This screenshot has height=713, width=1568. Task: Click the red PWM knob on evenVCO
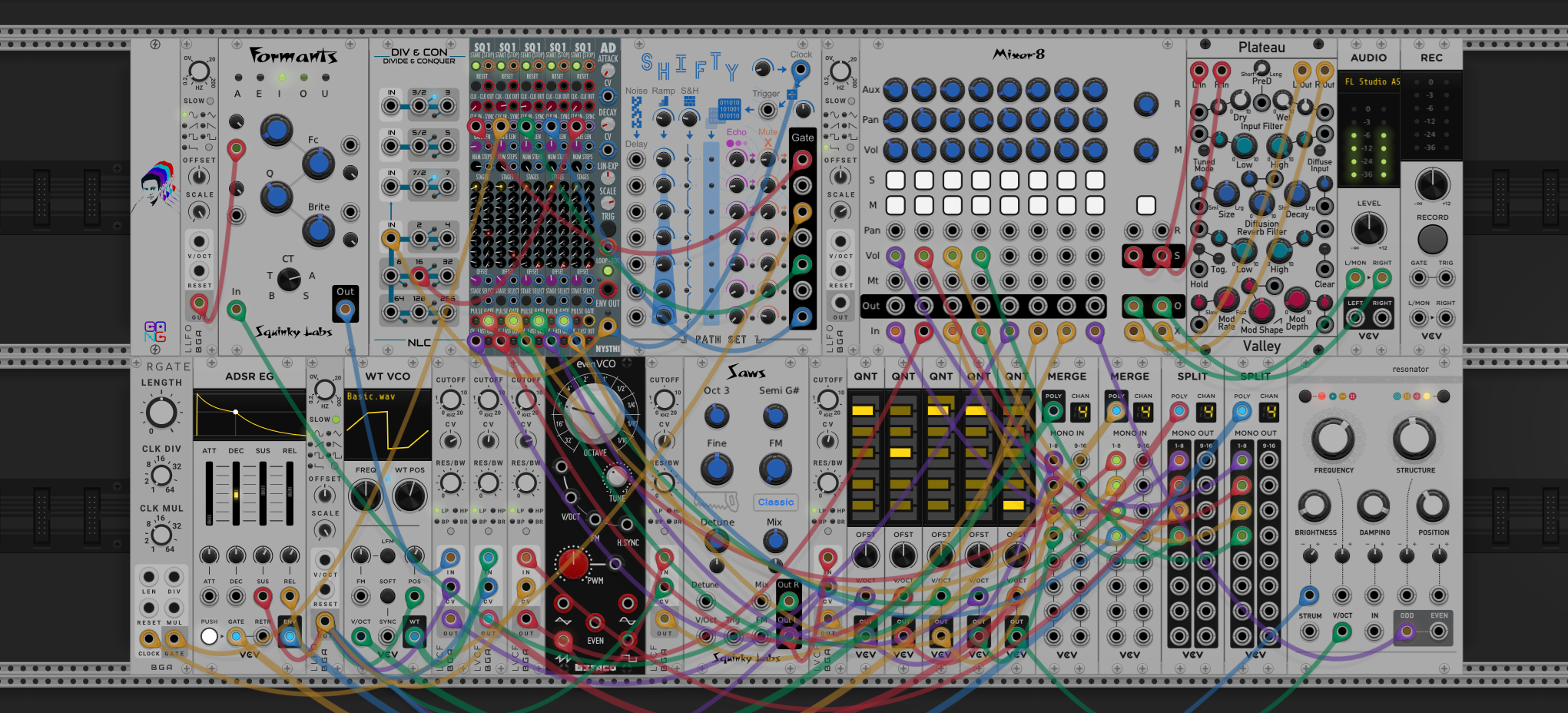tap(572, 563)
